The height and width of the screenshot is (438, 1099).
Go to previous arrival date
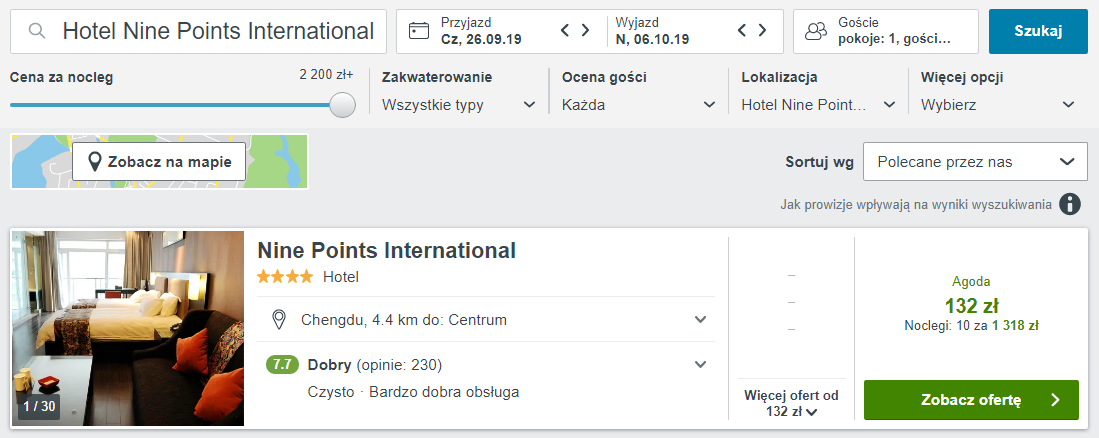tap(566, 31)
